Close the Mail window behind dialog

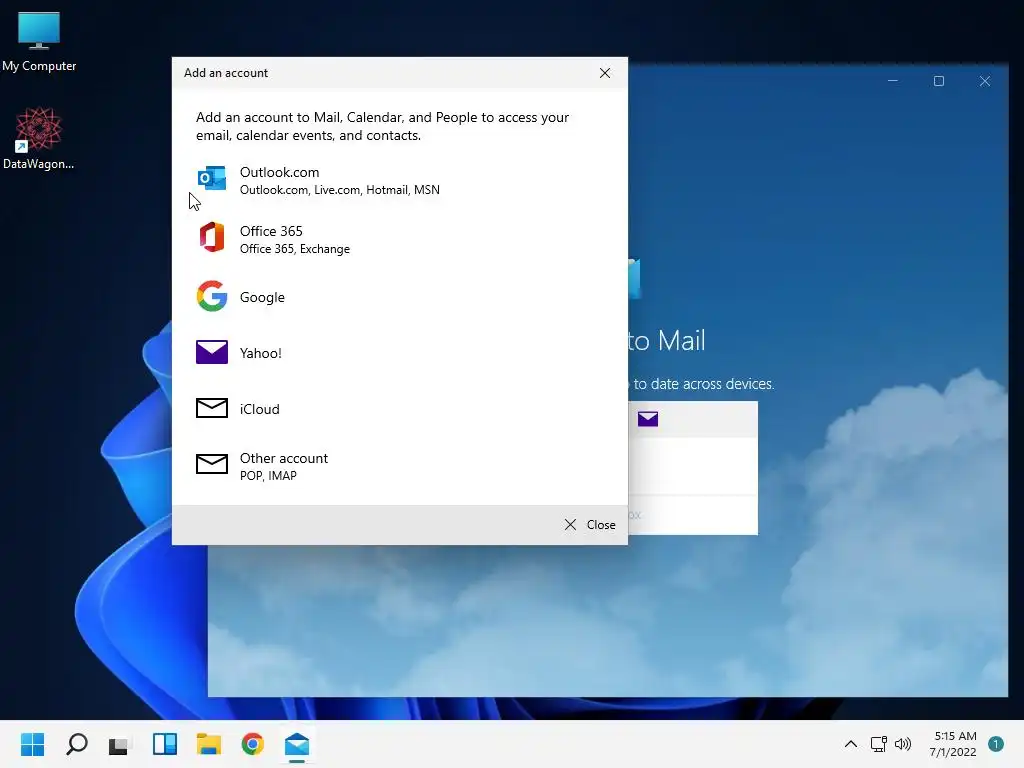coord(985,81)
